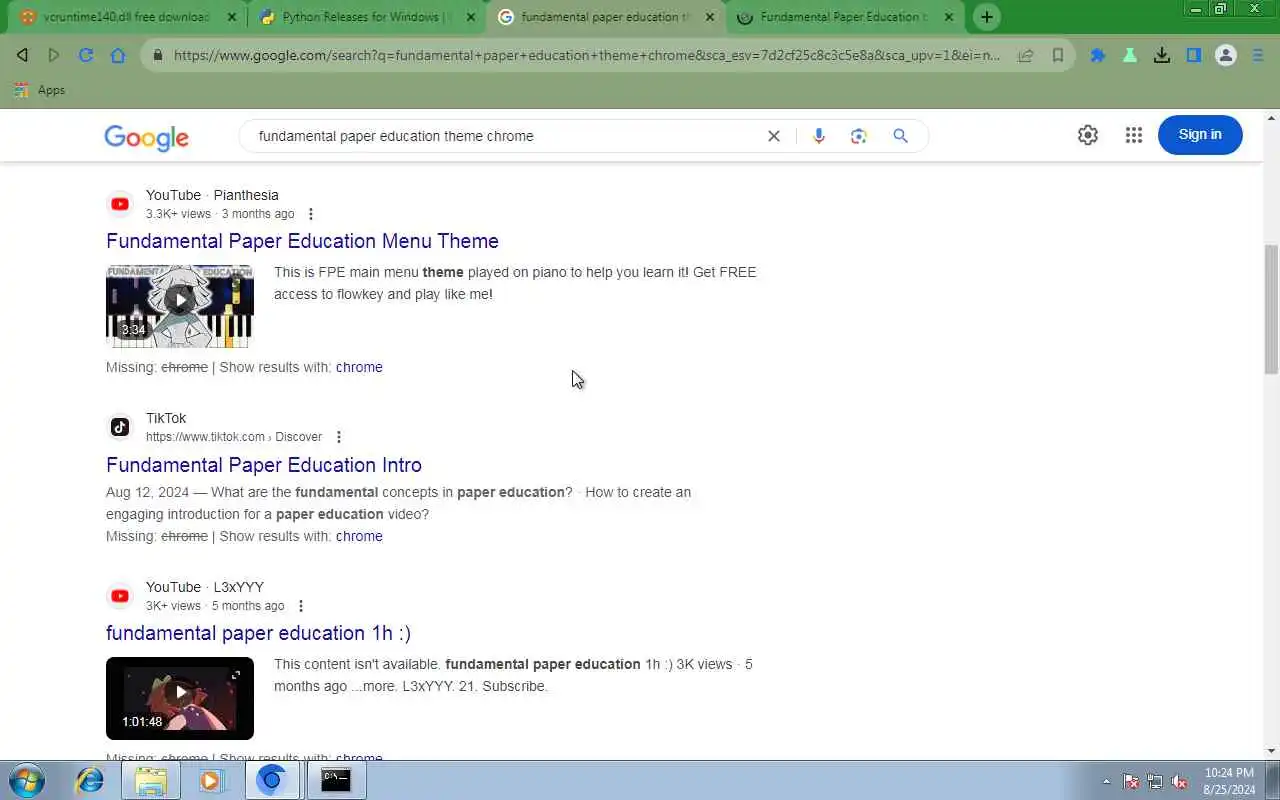
Task: Close the vcruntime140.dll tab
Action: (x=232, y=17)
